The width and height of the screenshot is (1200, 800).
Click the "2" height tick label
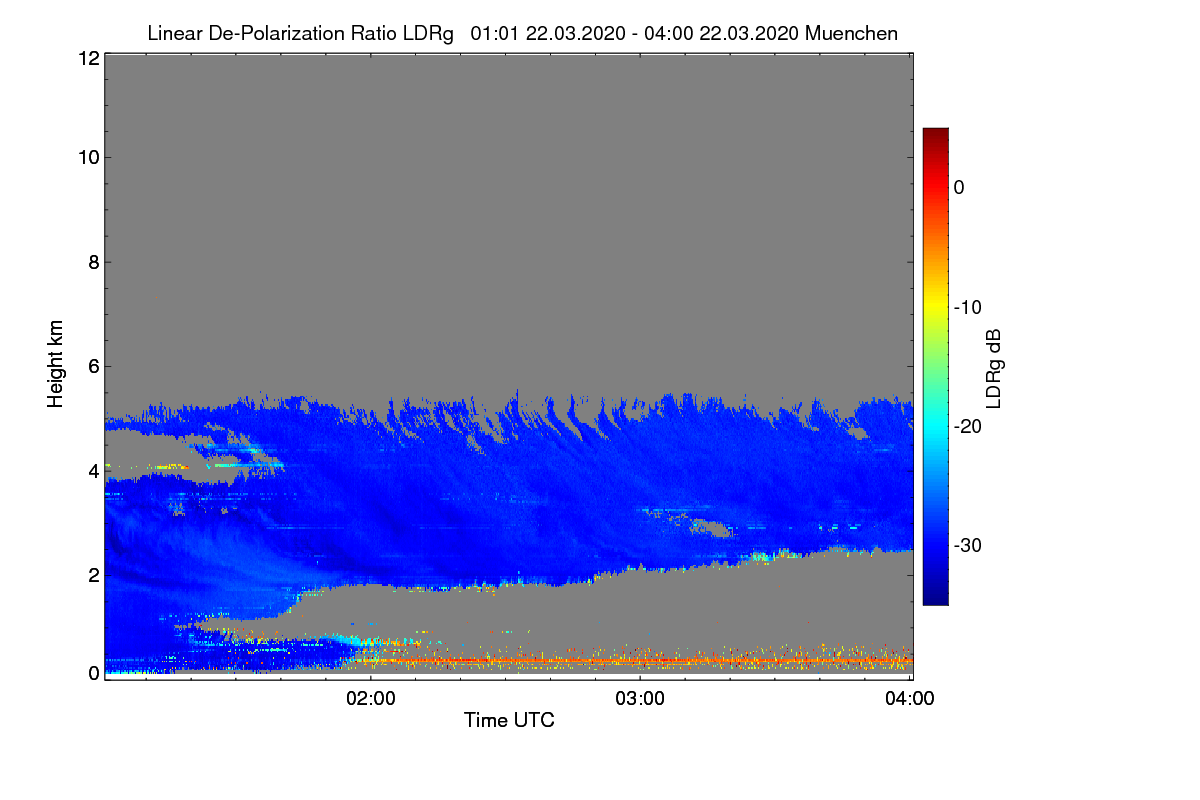(93, 574)
